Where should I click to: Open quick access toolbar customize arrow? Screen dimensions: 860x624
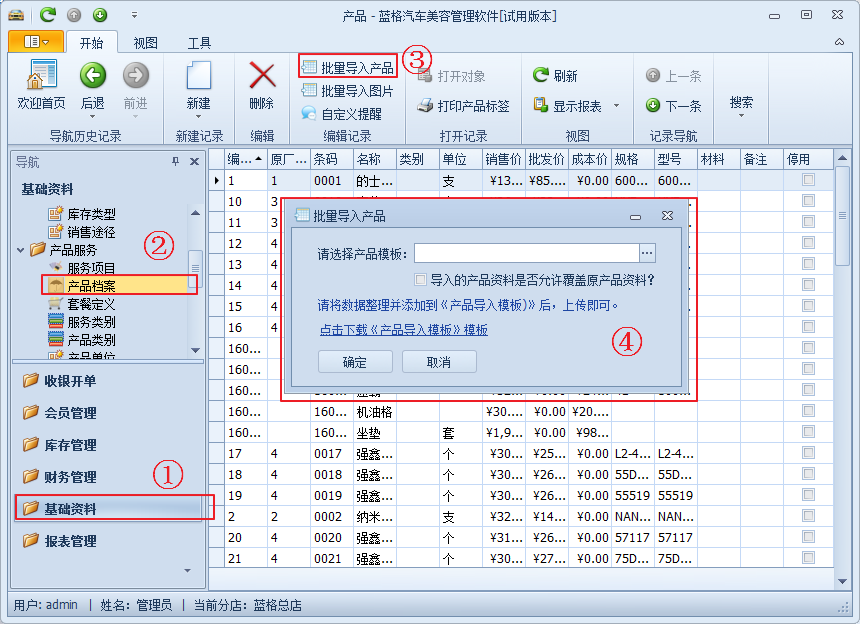[134, 15]
